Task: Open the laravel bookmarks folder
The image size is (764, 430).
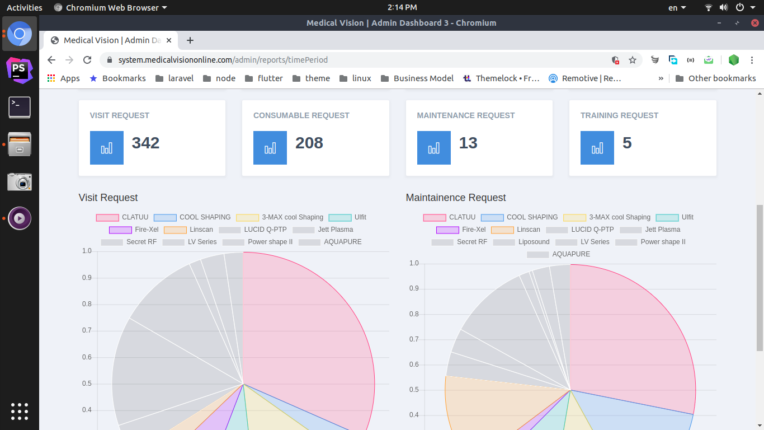Action: 174,78
